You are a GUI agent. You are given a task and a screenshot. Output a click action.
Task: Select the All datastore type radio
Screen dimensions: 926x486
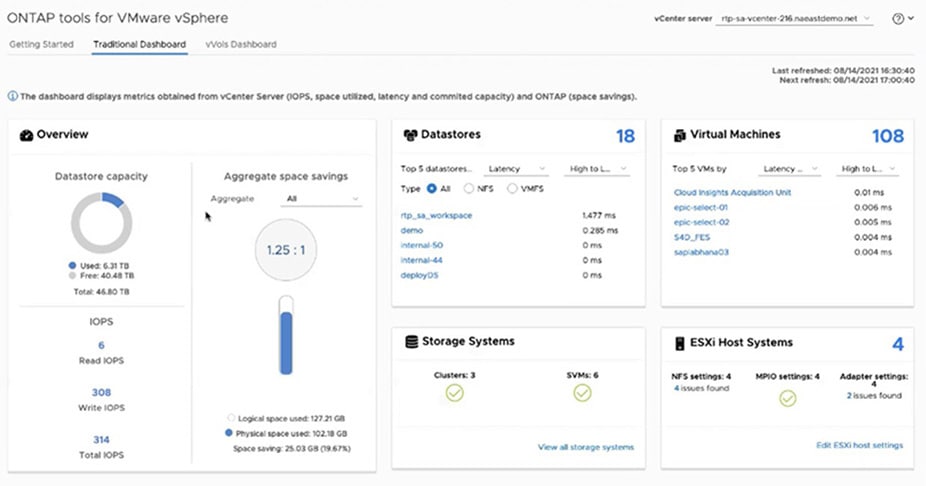pyautogui.click(x=432, y=188)
